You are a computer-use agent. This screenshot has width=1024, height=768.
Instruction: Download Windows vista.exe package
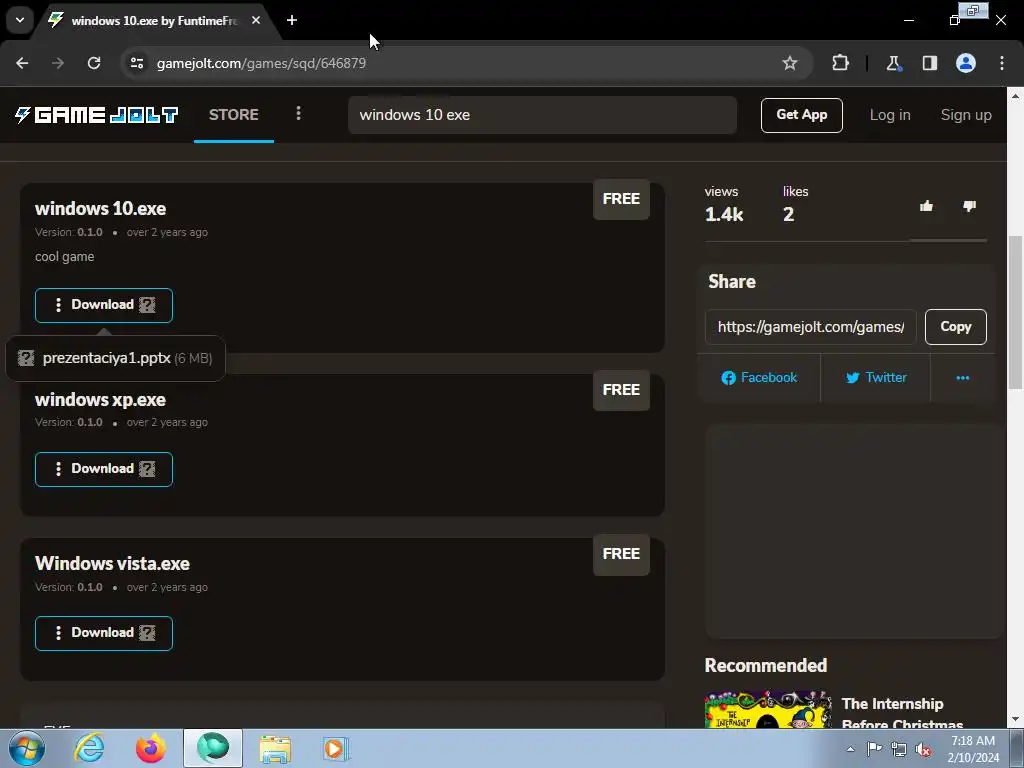[x=104, y=633]
